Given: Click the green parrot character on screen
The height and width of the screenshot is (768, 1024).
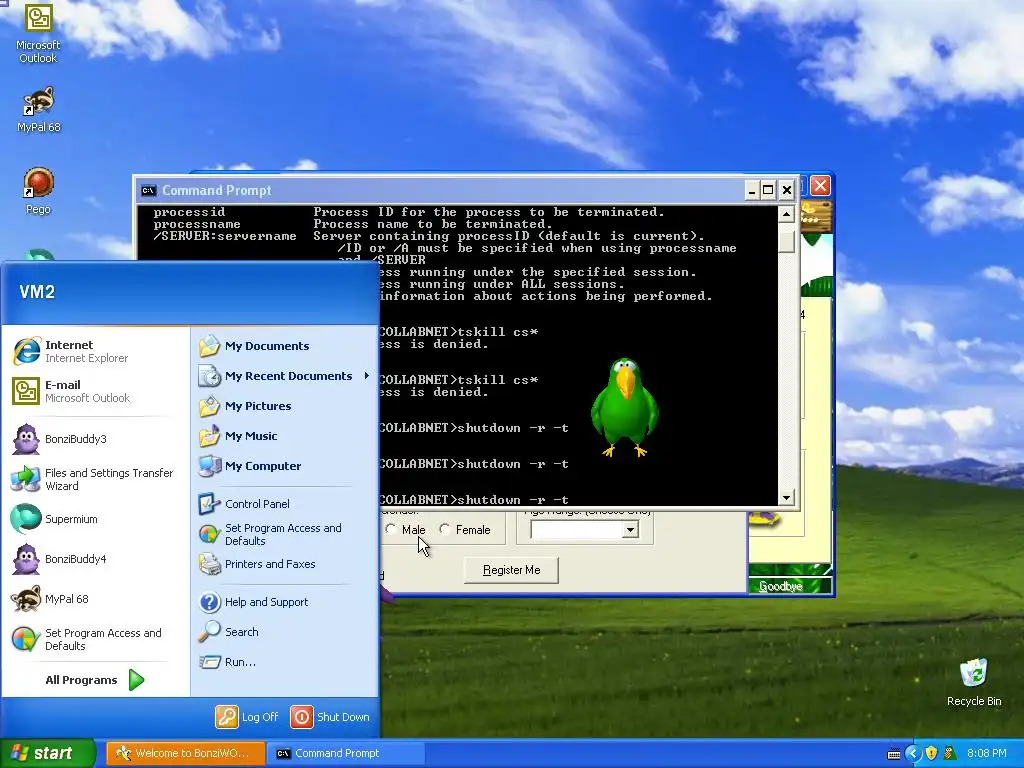Looking at the screenshot, I should pyautogui.click(x=624, y=408).
